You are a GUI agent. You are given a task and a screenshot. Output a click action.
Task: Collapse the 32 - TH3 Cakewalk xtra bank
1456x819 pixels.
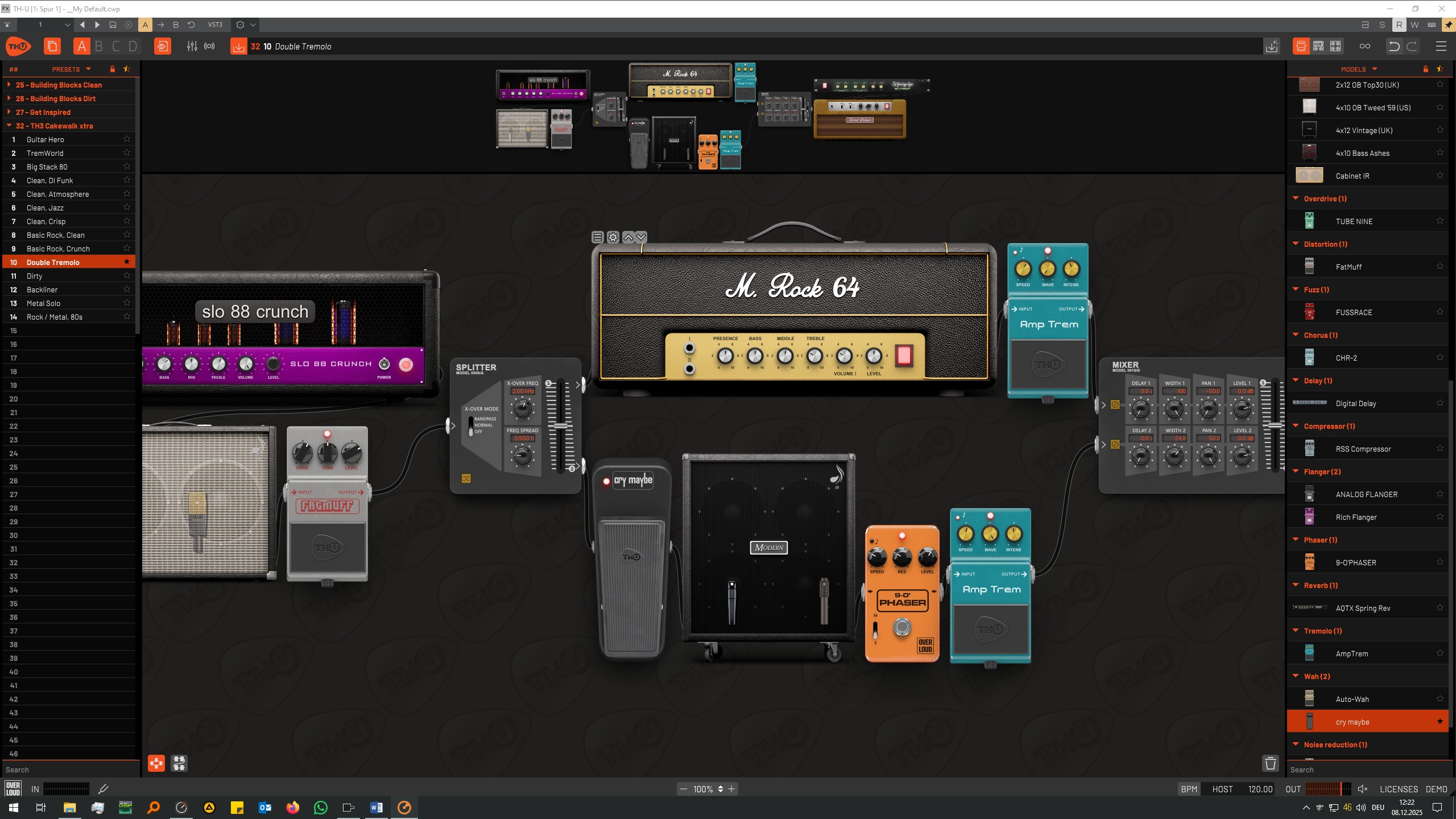(x=9, y=126)
